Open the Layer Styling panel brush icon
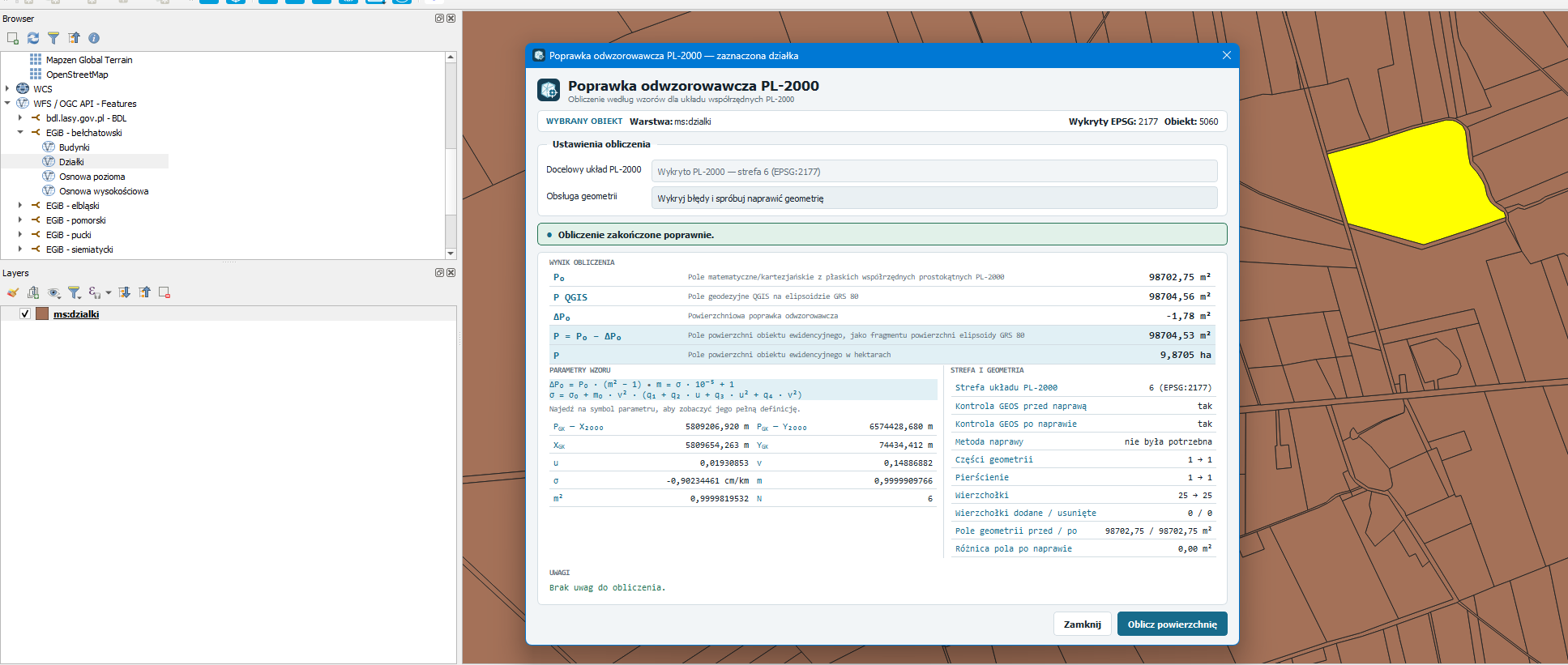This screenshot has height=665, width=1568. pos(13,292)
